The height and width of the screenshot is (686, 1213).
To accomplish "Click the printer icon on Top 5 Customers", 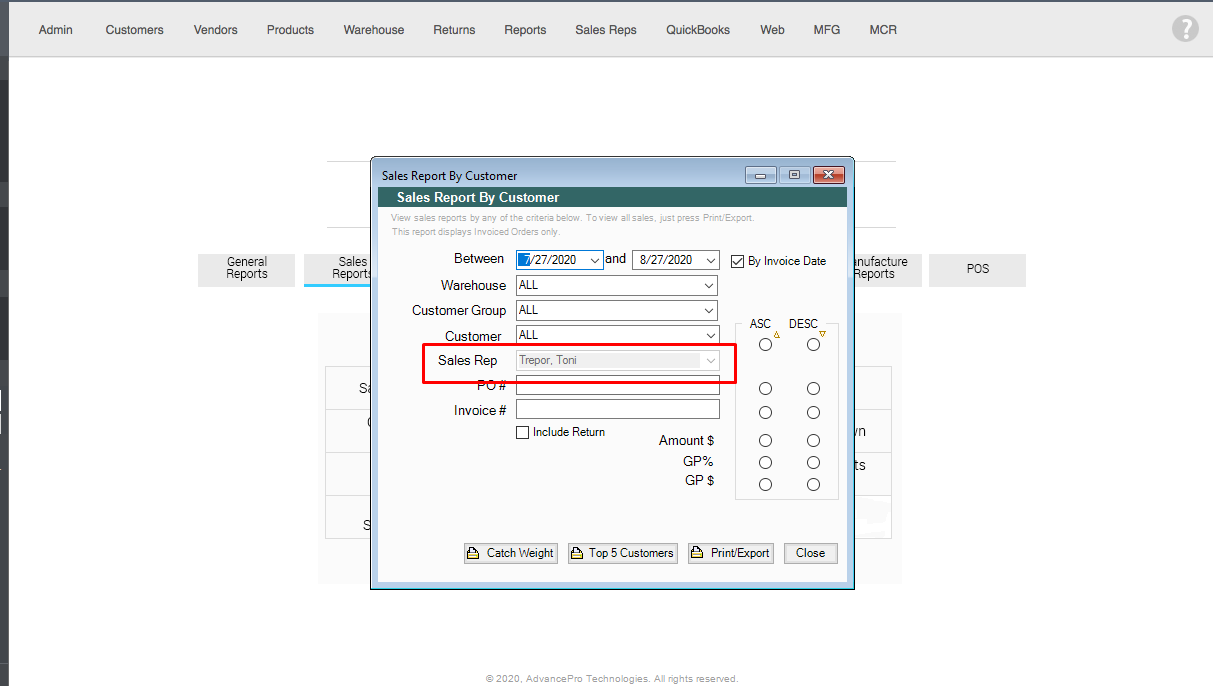I will (x=577, y=554).
